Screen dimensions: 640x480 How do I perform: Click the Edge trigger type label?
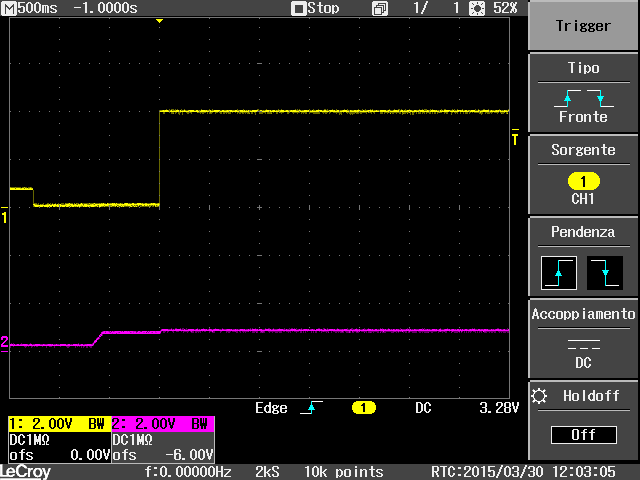[271, 408]
